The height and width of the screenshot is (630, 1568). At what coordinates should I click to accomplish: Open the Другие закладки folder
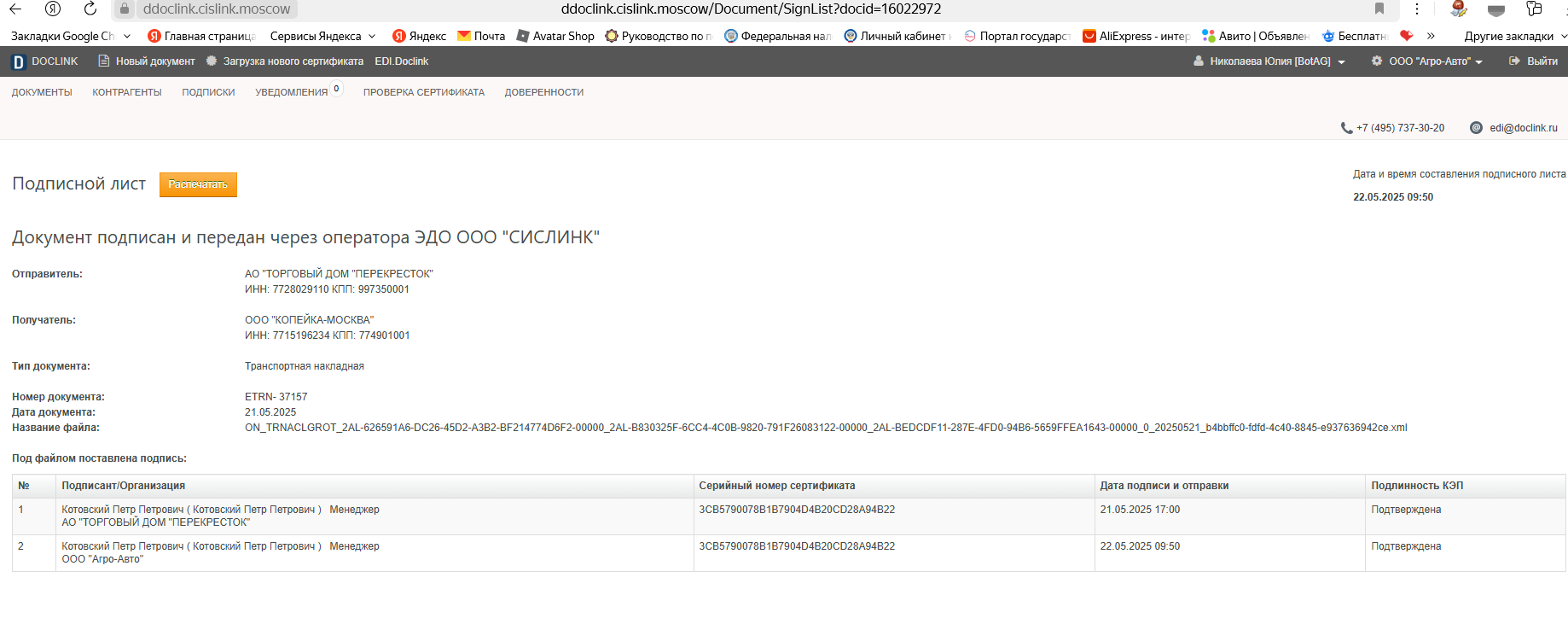point(1515,36)
